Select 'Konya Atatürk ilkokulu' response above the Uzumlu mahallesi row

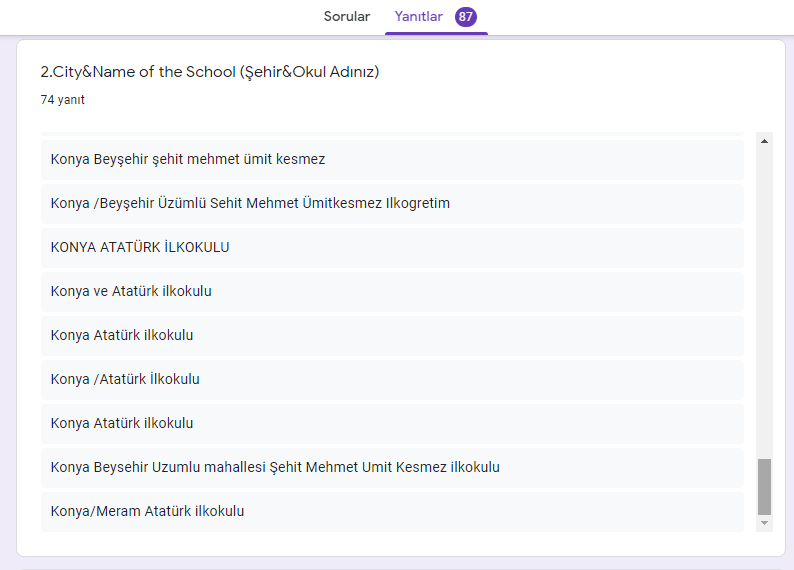[122, 423]
